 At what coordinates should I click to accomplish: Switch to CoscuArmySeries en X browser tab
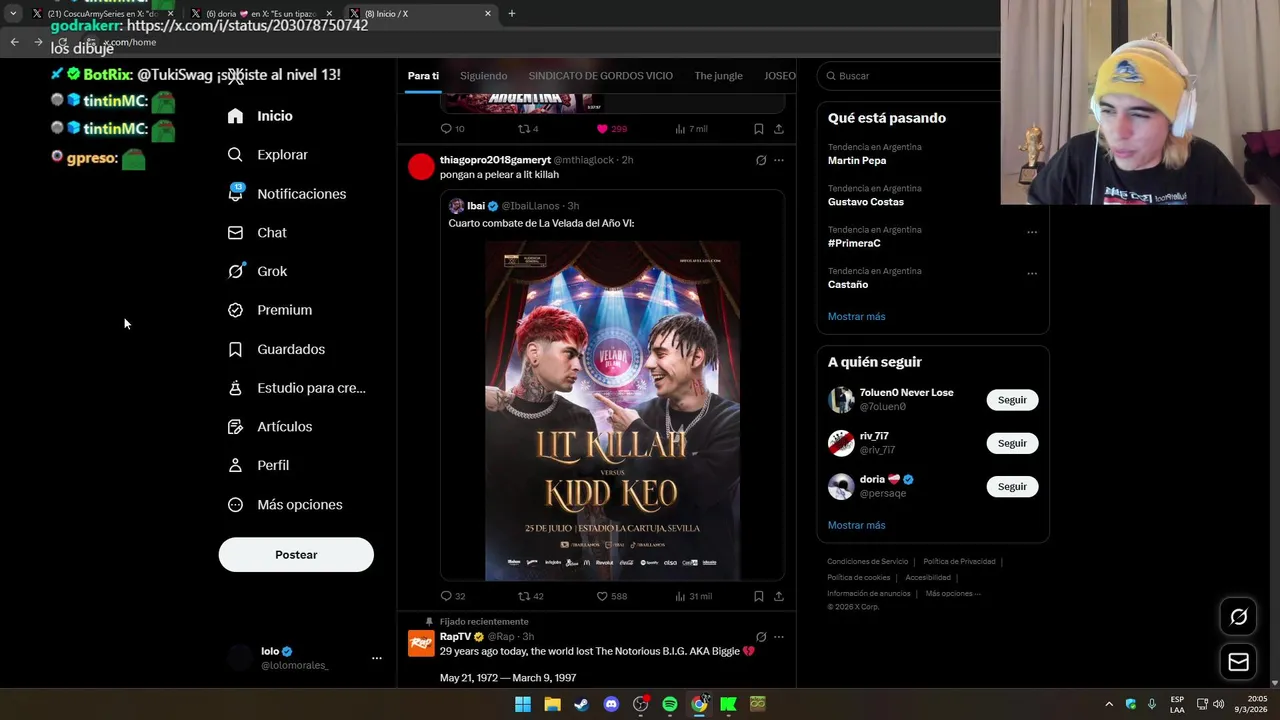click(103, 14)
